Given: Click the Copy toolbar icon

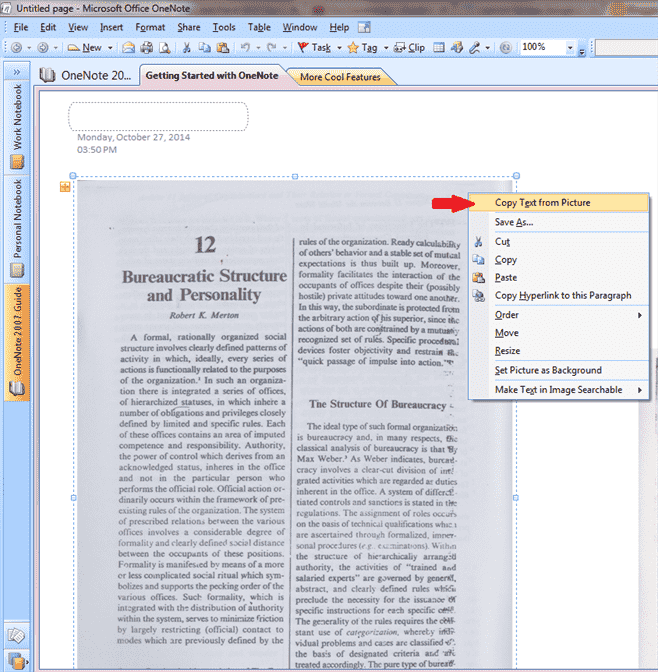Looking at the screenshot, I should [x=204, y=48].
